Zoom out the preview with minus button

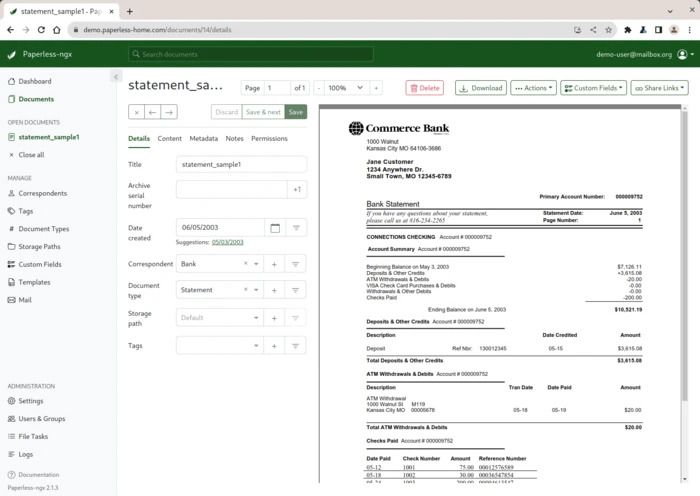(319, 88)
